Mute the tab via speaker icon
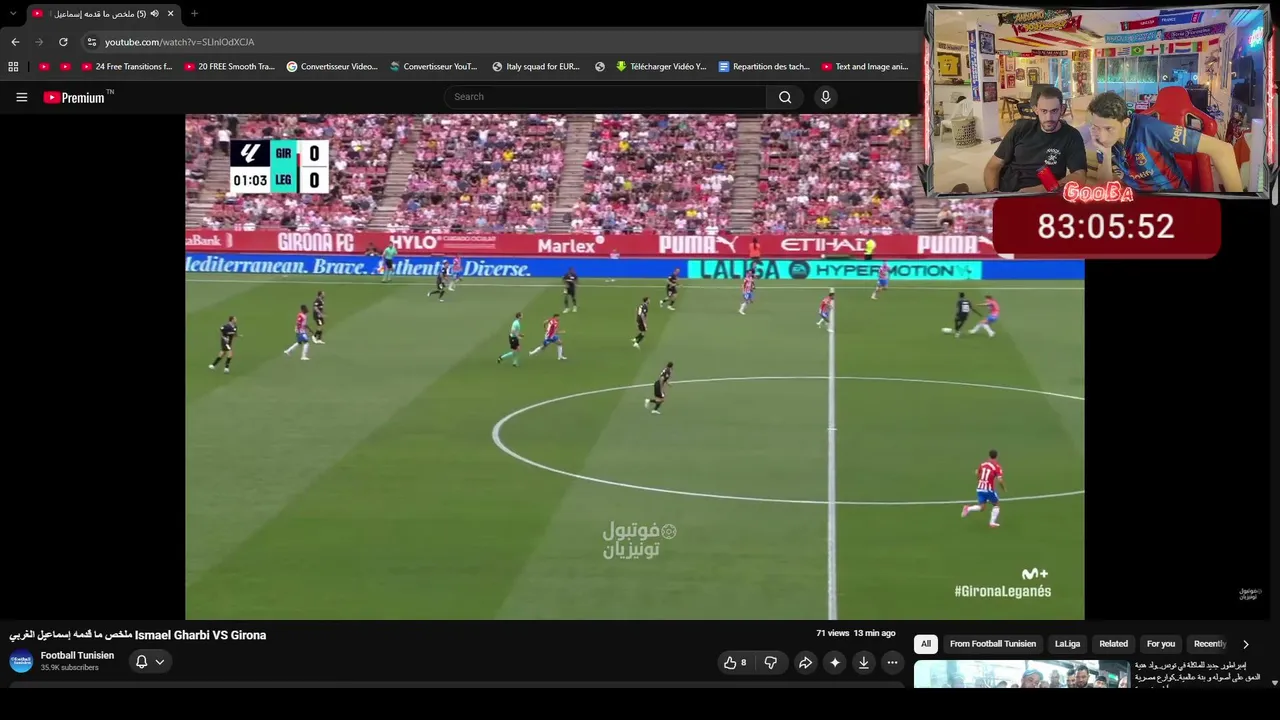Image resolution: width=1280 pixels, height=720 pixels. point(155,13)
